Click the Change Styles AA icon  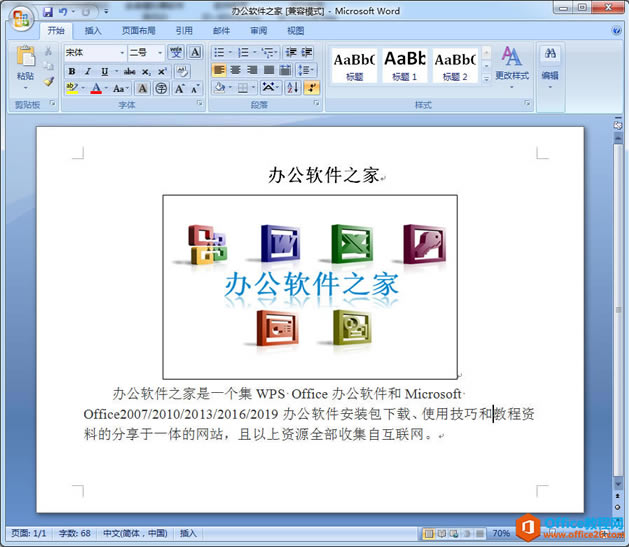(511, 56)
